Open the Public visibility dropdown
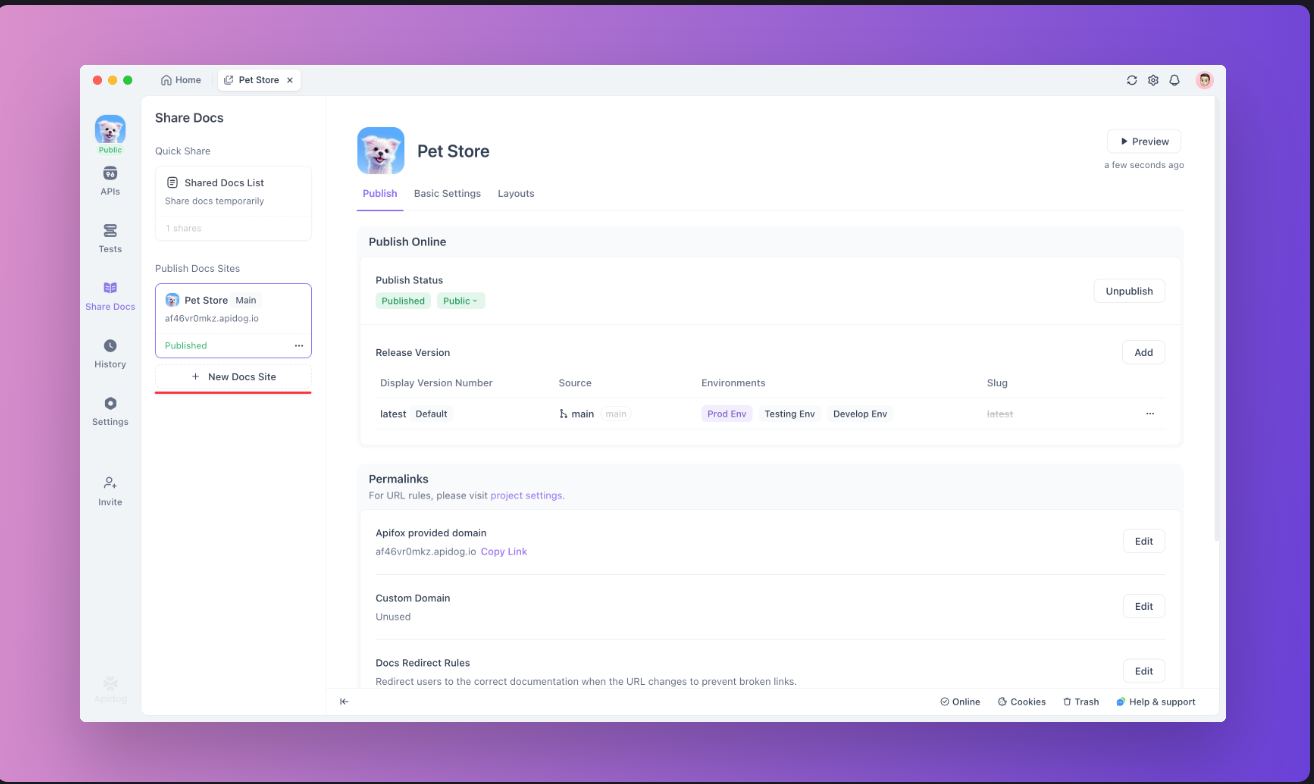Screen dimensions: 1314x784 click(460, 301)
